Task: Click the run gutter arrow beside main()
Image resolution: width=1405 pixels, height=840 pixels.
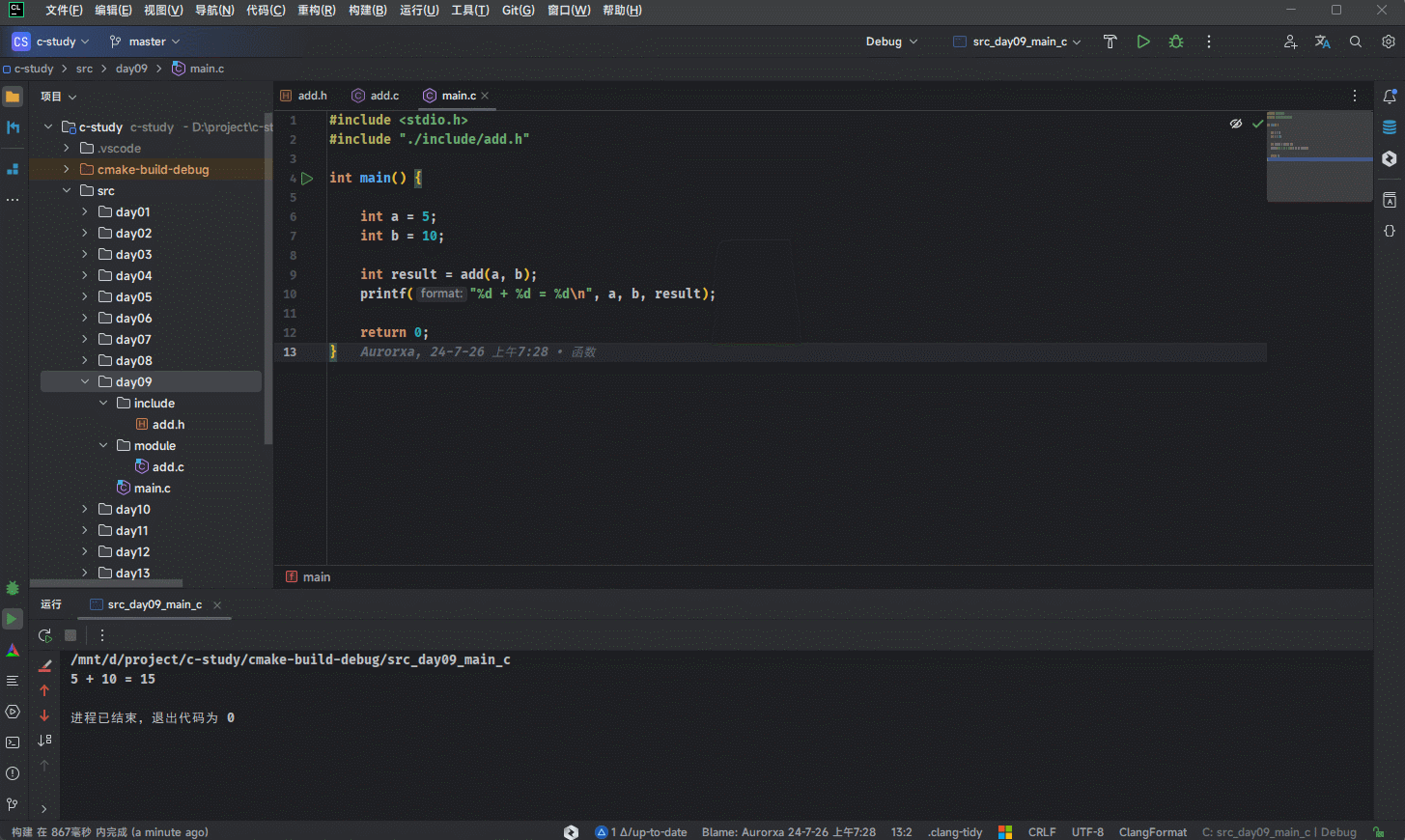Action: pos(307,179)
